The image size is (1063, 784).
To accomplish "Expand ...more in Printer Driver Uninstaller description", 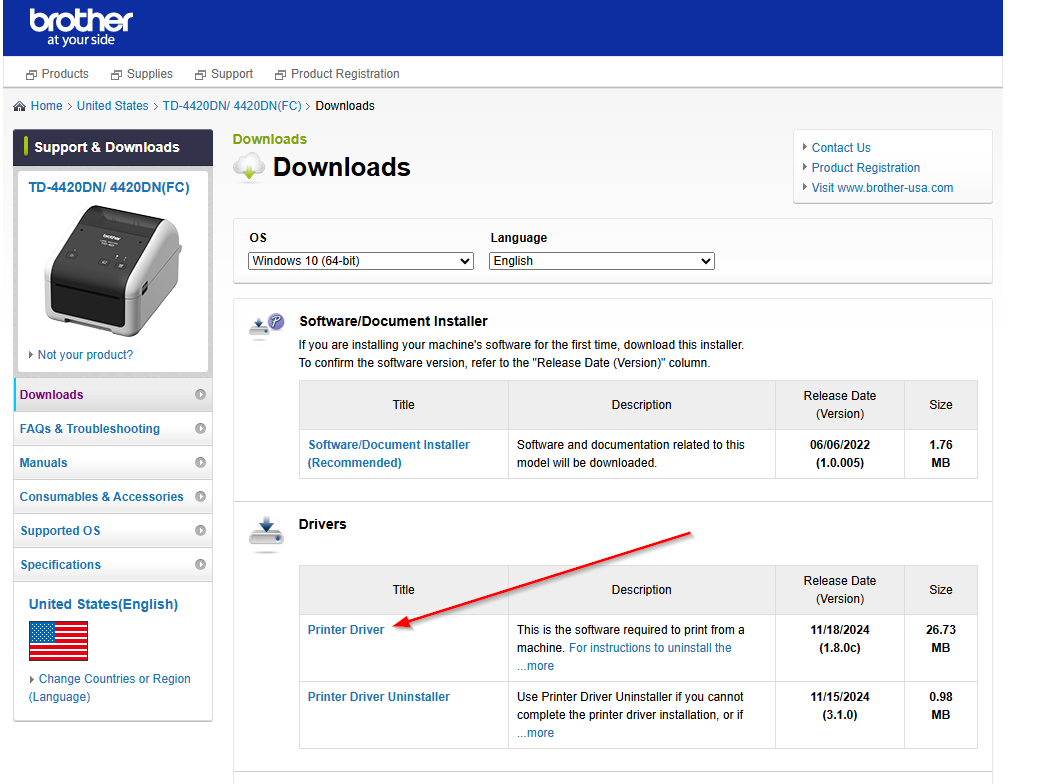I will 536,733.
